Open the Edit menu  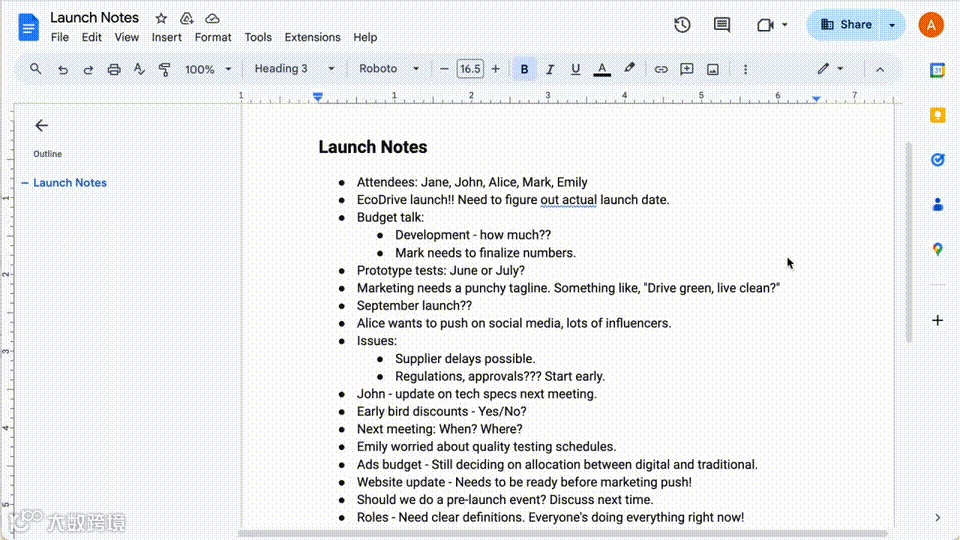point(91,37)
